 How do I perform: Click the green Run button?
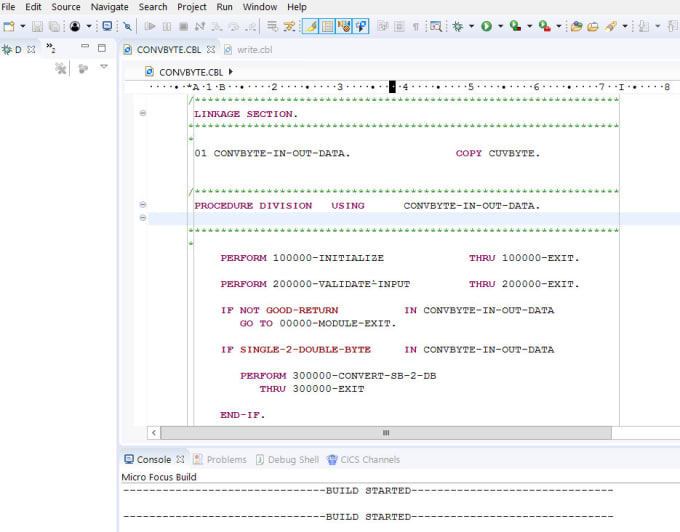tap(487, 26)
